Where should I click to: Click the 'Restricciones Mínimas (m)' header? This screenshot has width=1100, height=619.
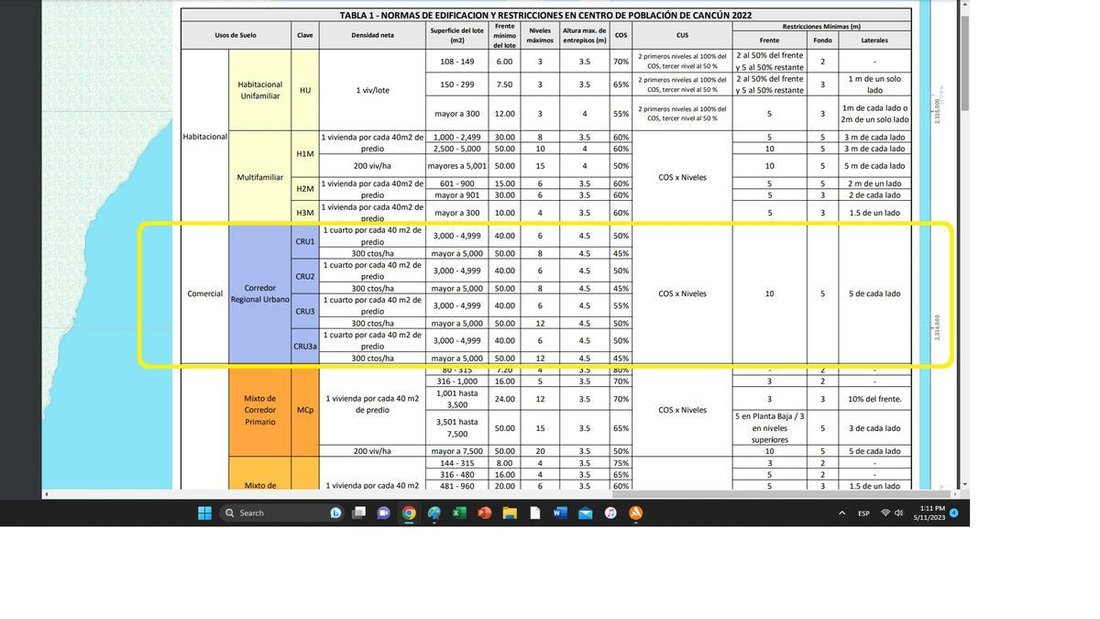[821, 26]
